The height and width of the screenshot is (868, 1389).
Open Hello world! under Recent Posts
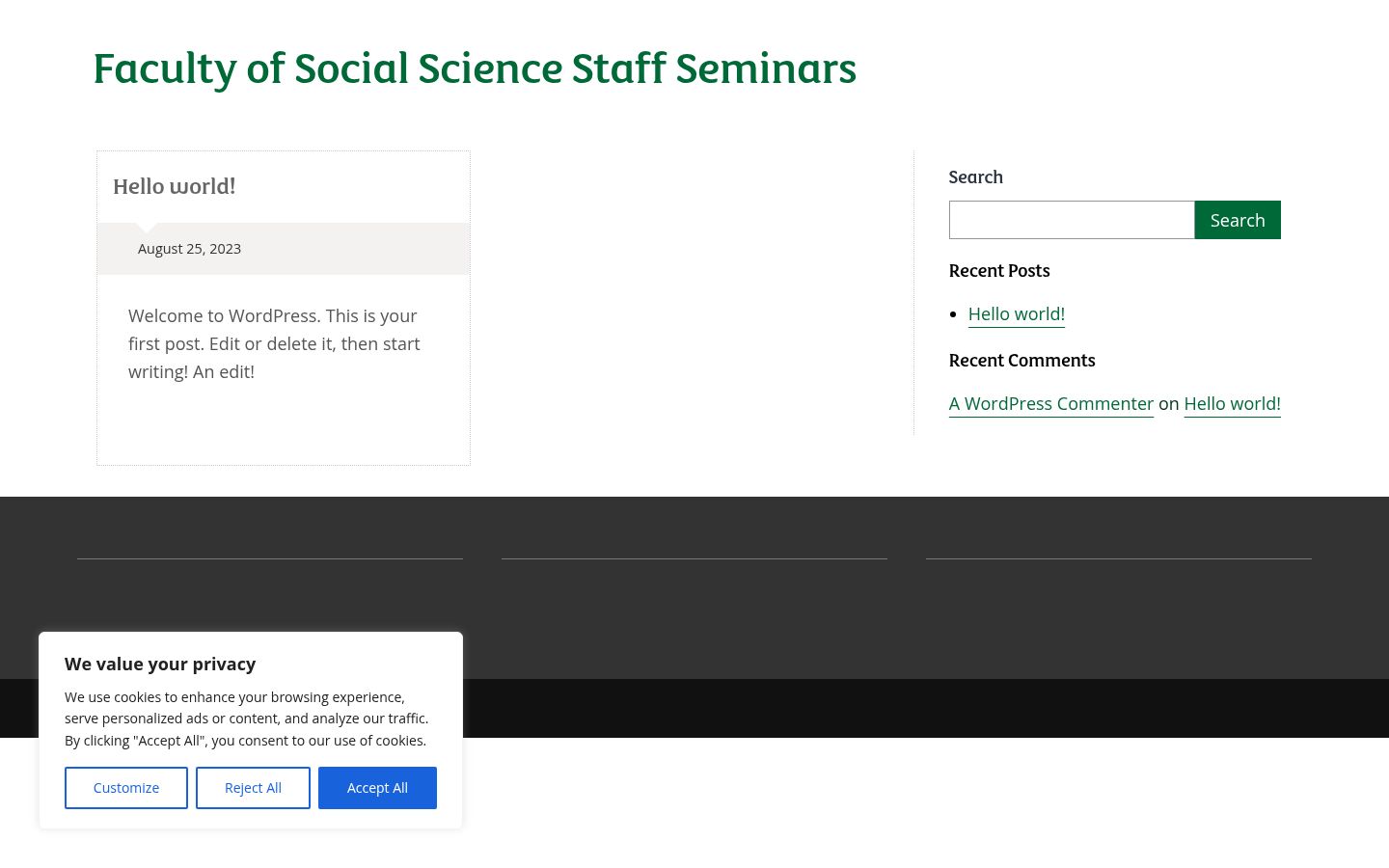(1017, 314)
